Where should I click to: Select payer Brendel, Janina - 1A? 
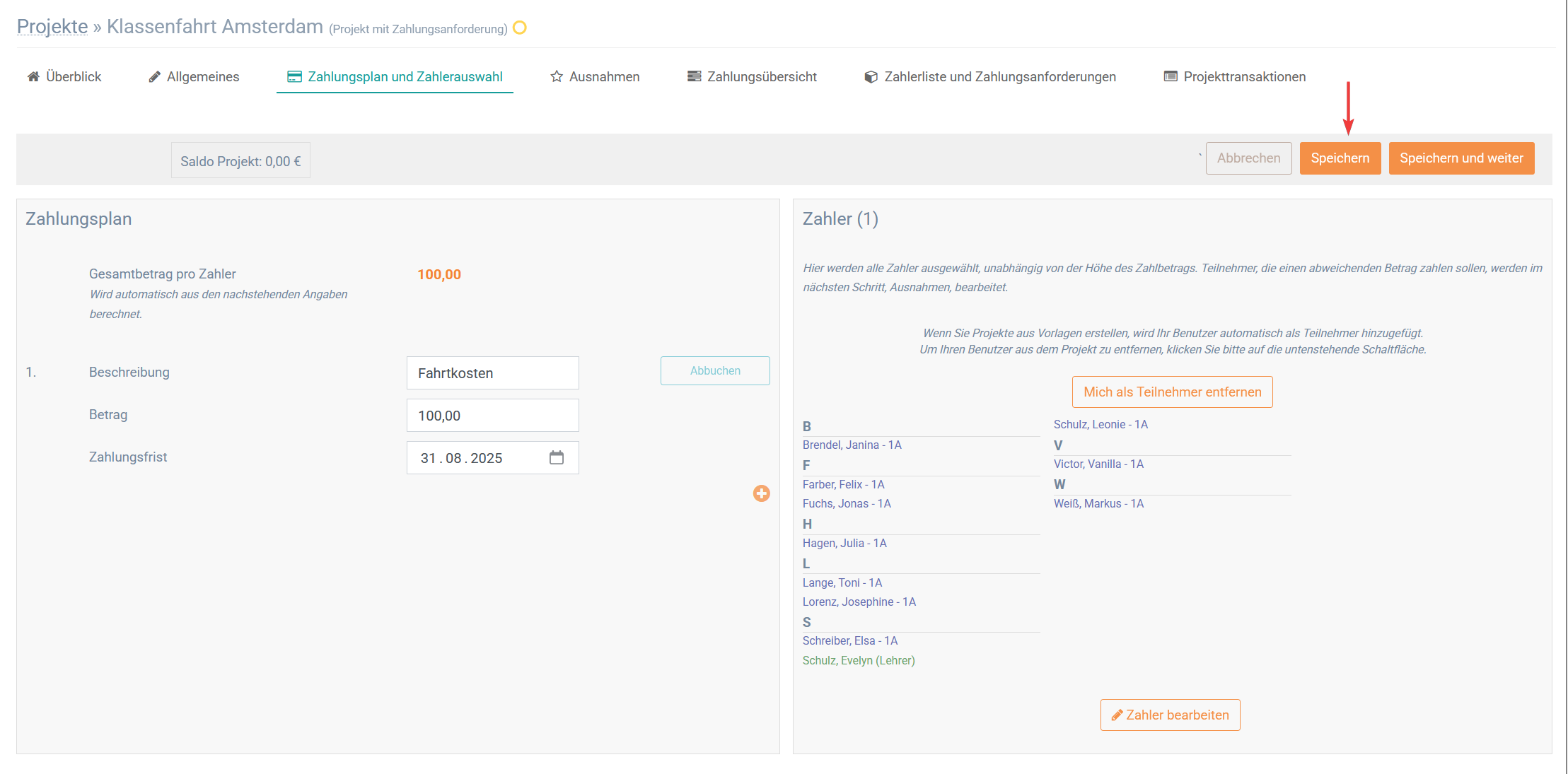pos(852,445)
